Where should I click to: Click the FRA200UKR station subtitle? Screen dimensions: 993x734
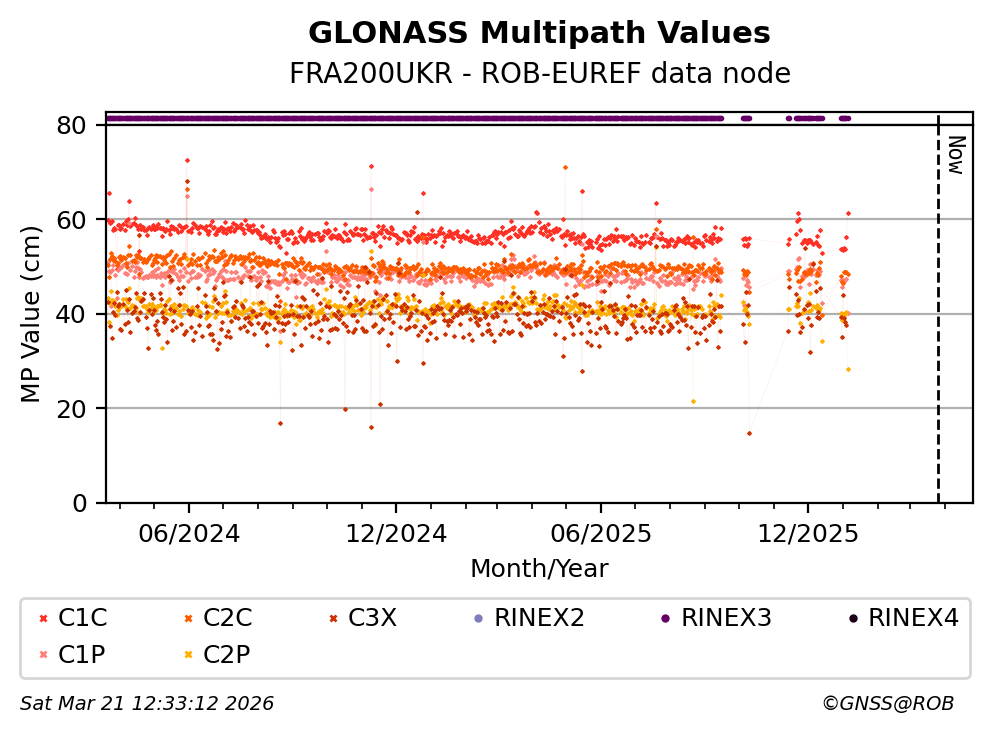(x=539, y=73)
